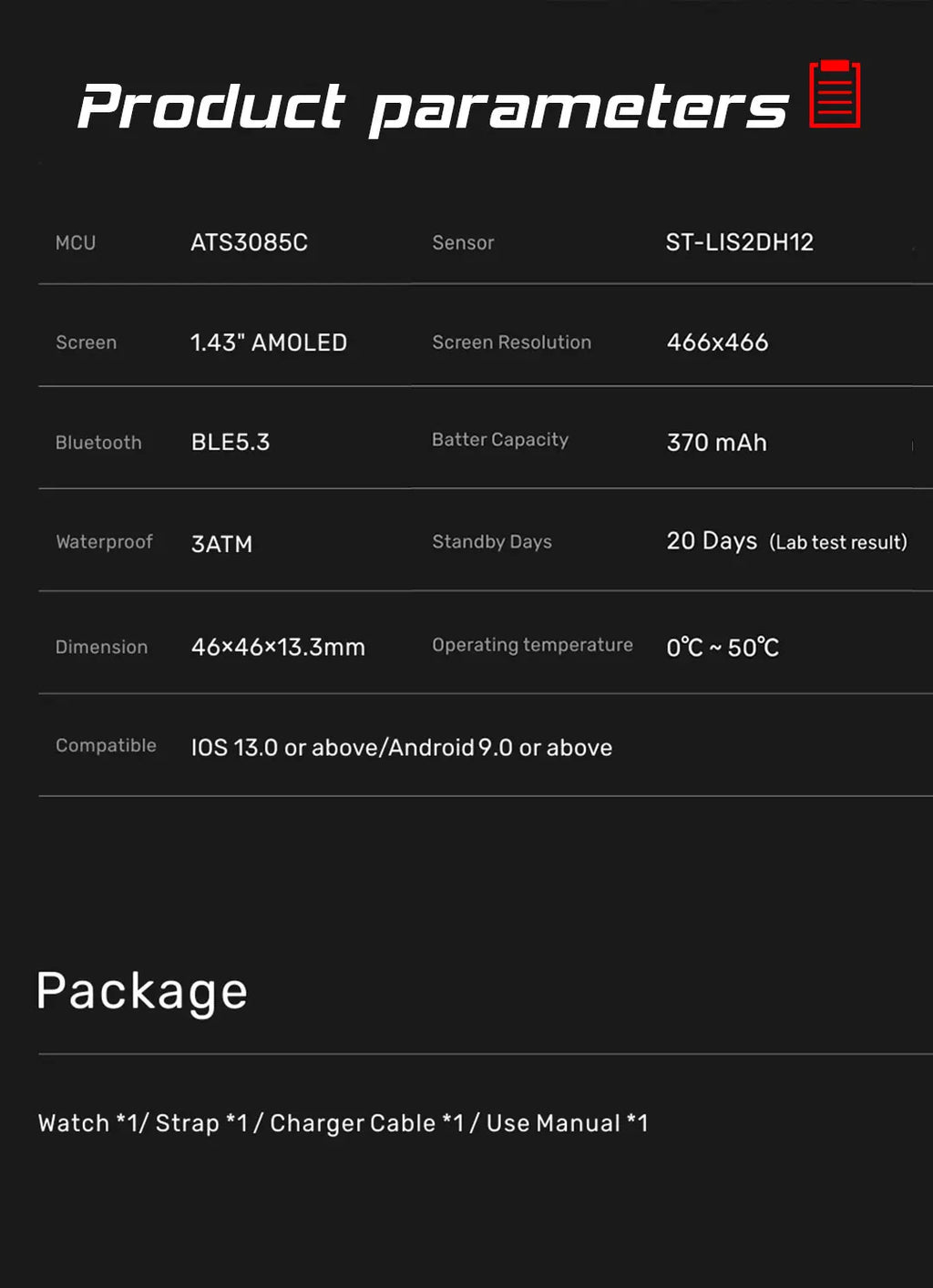The height and width of the screenshot is (1288, 933).
Task: Click the package contents list text
Action: point(343,1123)
